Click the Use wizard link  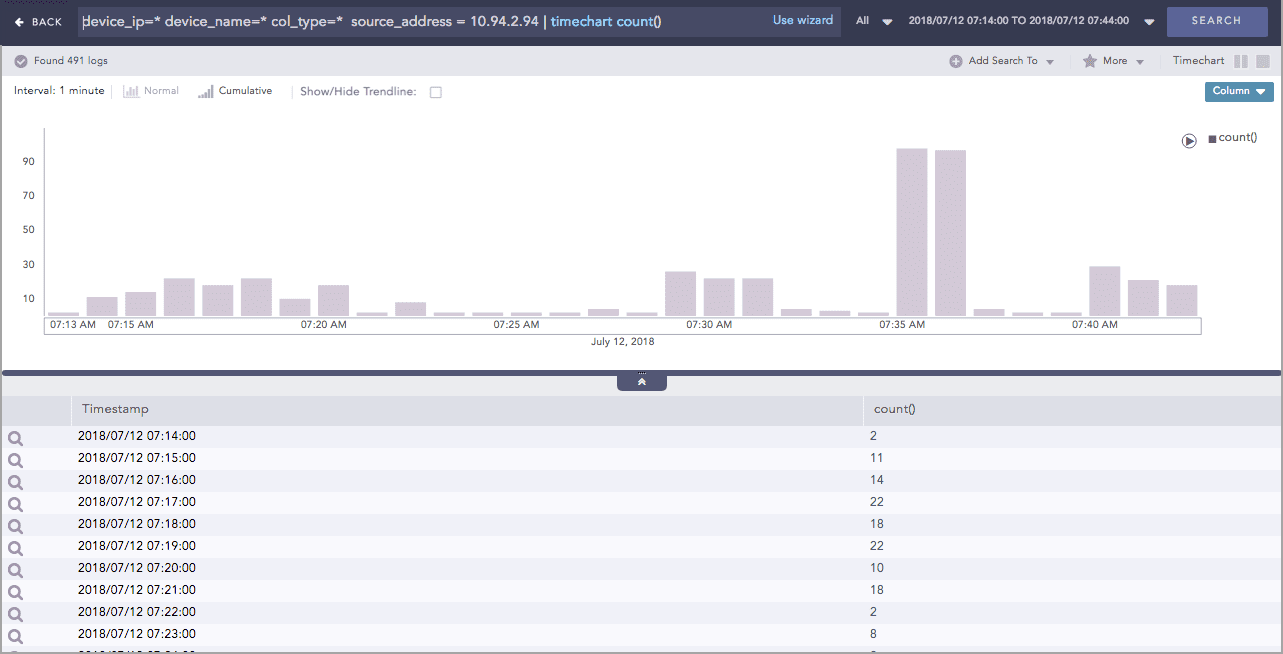pyautogui.click(x=803, y=20)
